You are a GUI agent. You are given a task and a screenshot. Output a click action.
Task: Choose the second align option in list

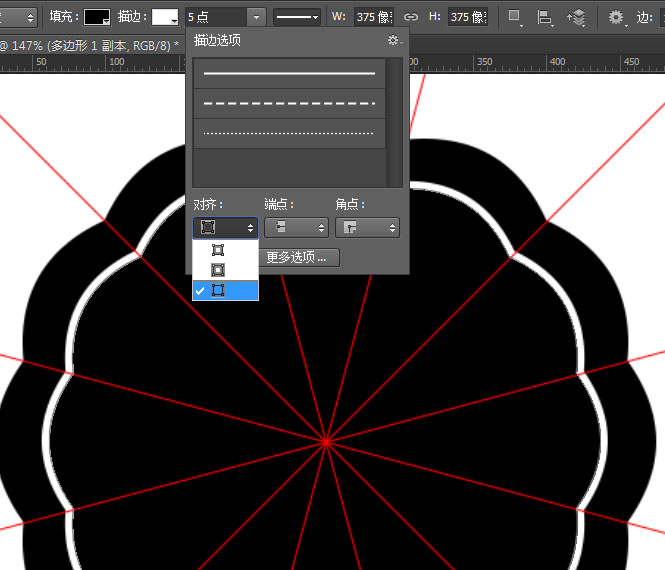tap(219, 270)
